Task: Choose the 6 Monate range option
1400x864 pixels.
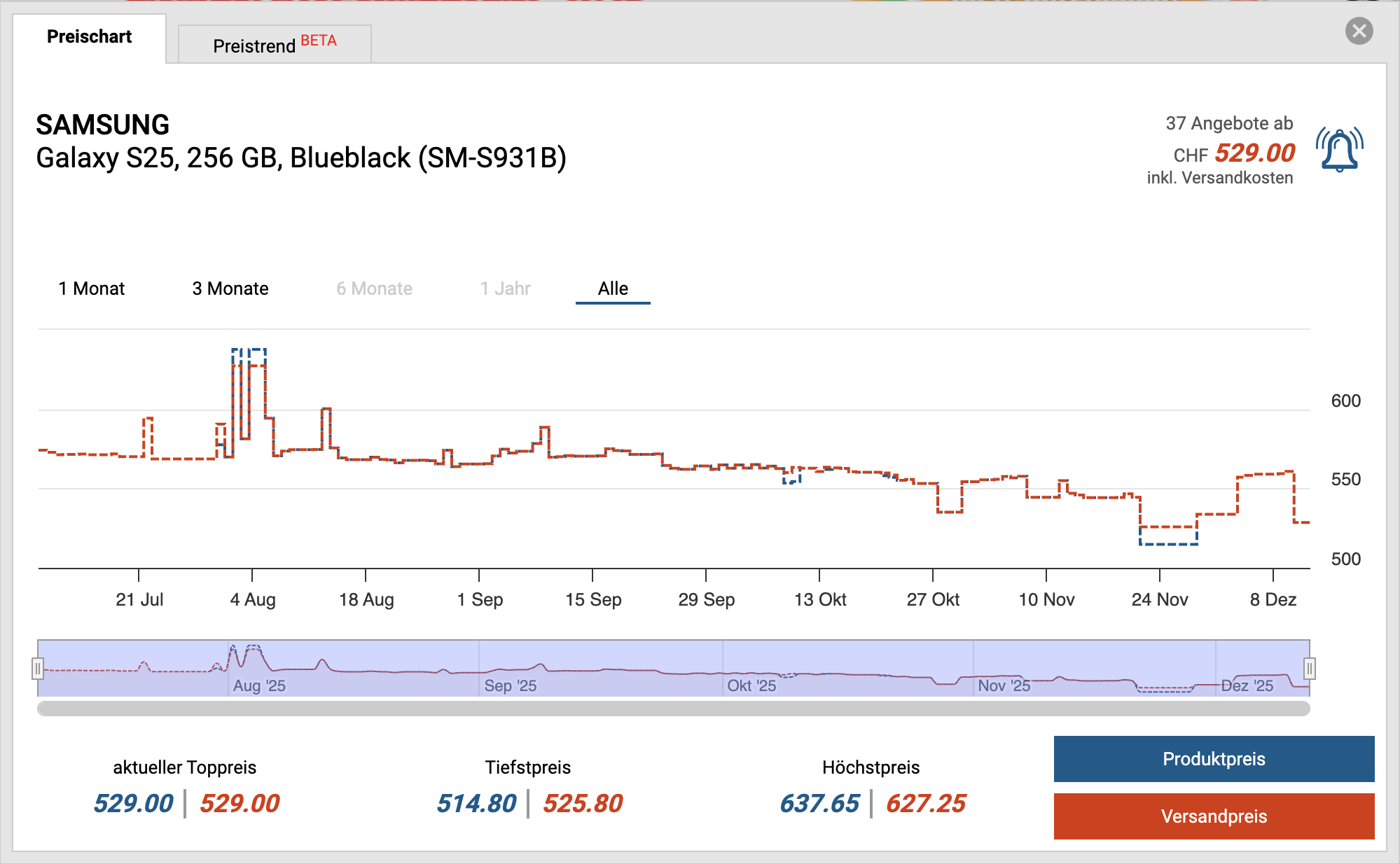Action: [x=374, y=288]
